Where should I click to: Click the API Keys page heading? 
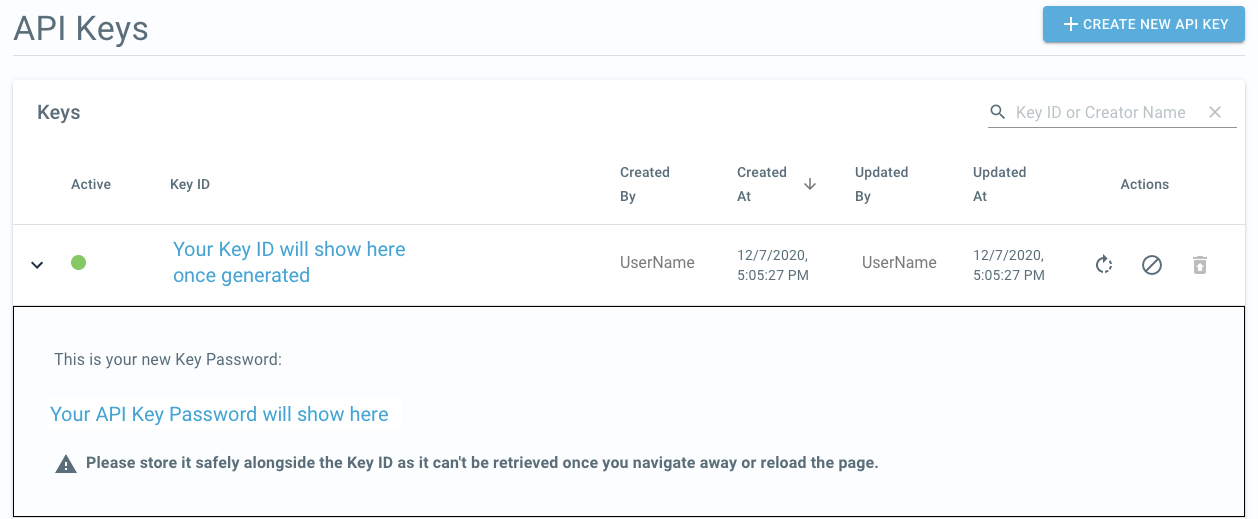click(81, 27)
